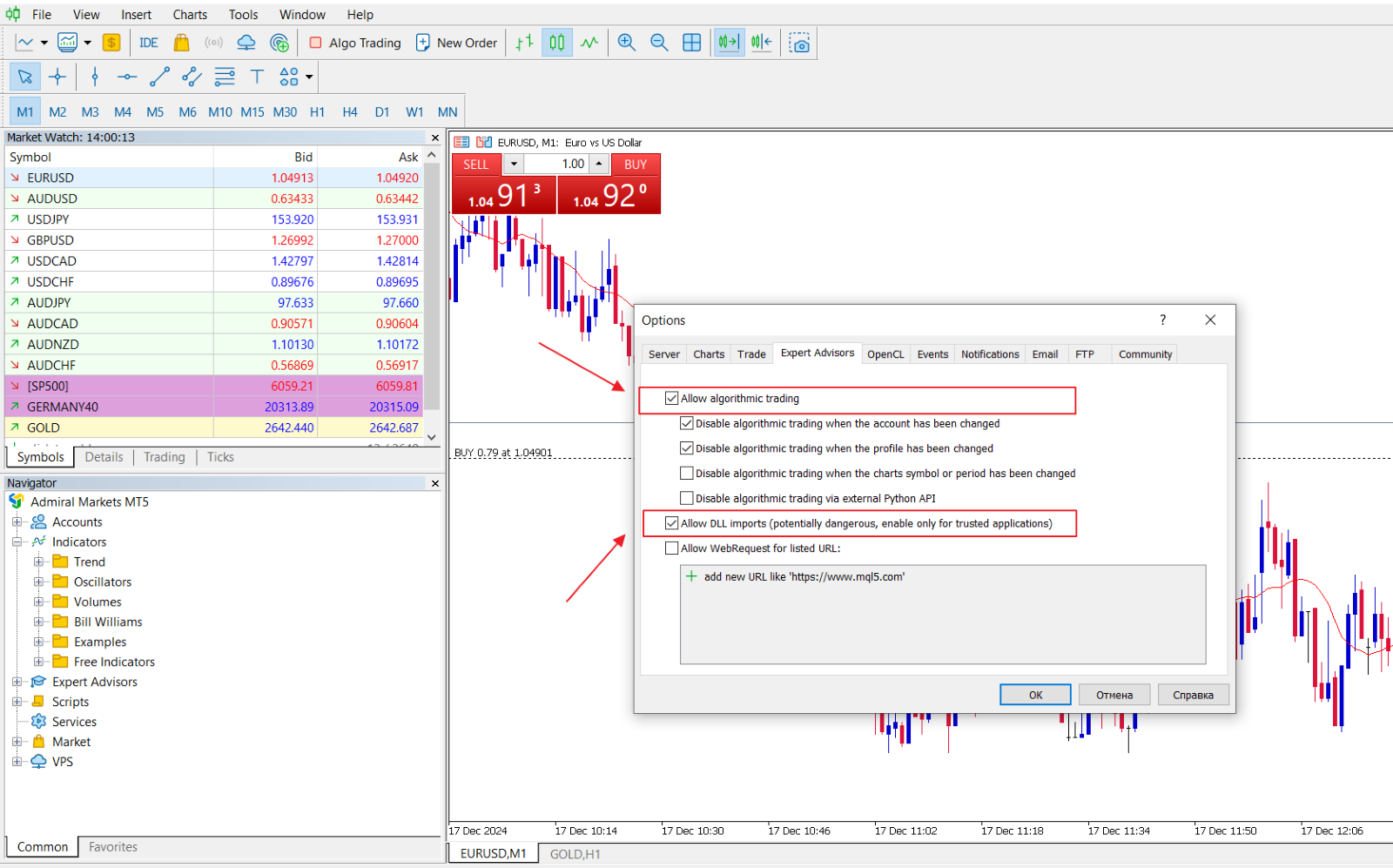
Task: Select the vertical line drawing tool
Action: click(95, 77)
